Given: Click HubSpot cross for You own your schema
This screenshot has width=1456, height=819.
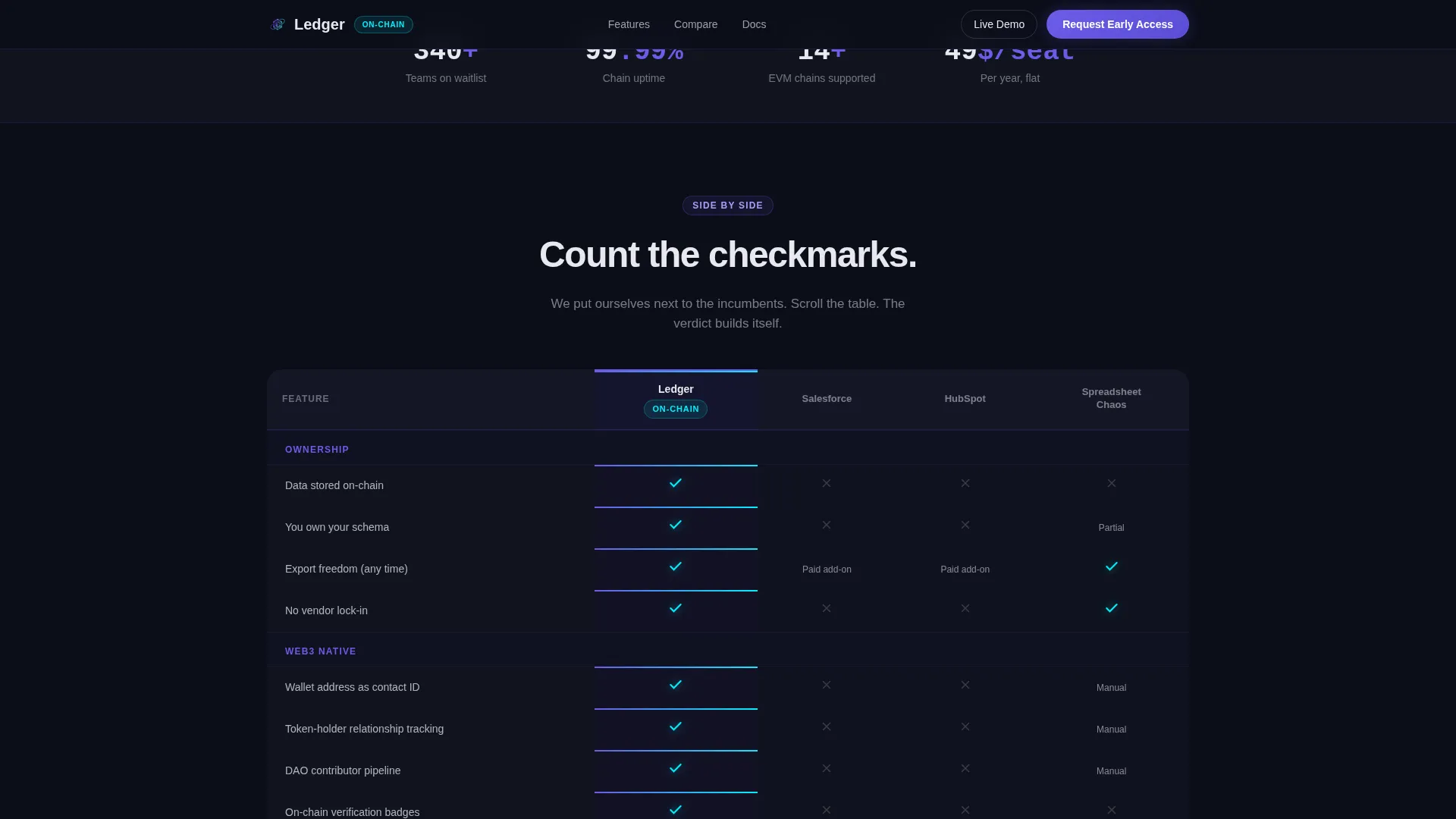Looking at the screenshot, I should point(965,525).
